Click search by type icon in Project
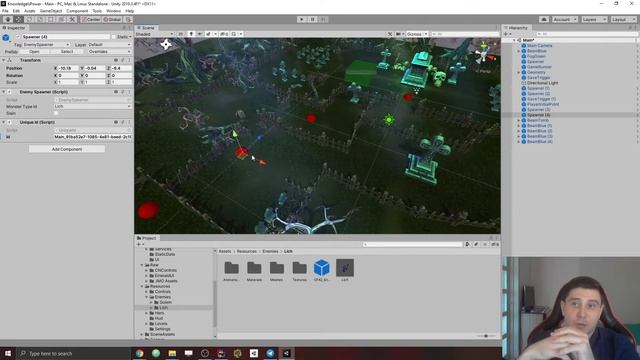Viewport: 640px width, 360px height. (x=467, y=244)
